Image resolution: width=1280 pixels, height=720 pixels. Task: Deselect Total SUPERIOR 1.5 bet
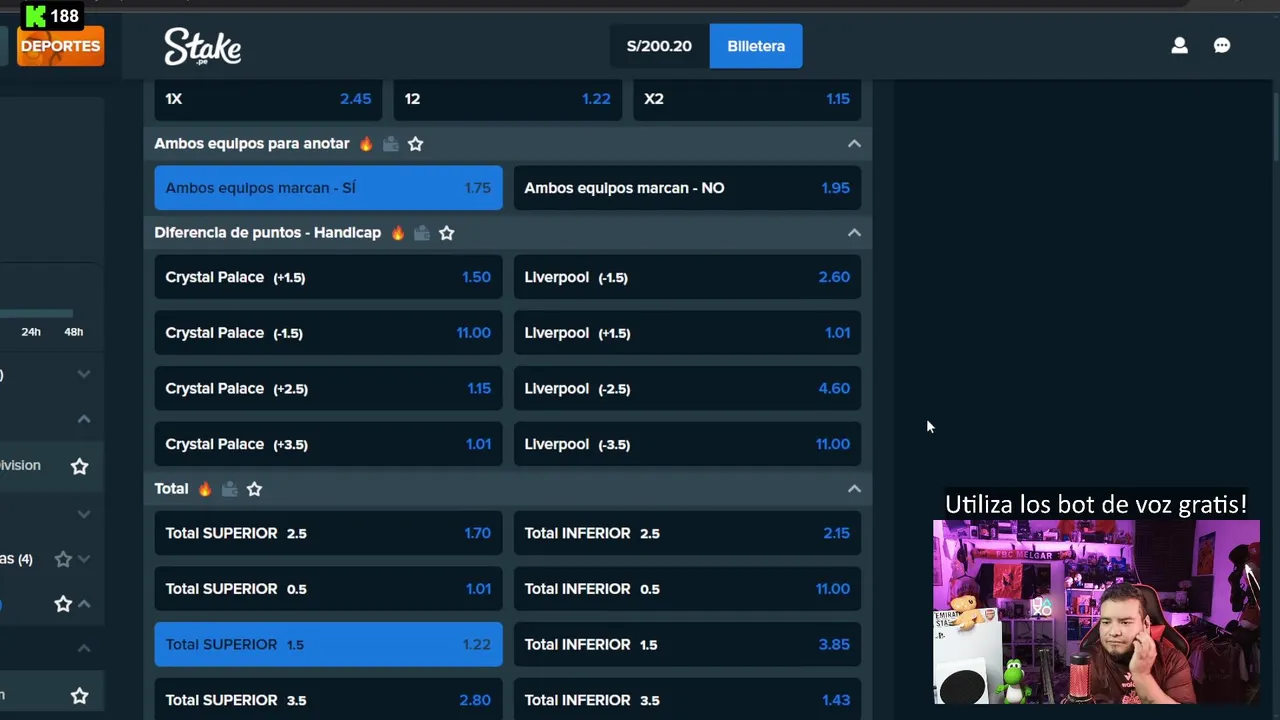(328, 645)
